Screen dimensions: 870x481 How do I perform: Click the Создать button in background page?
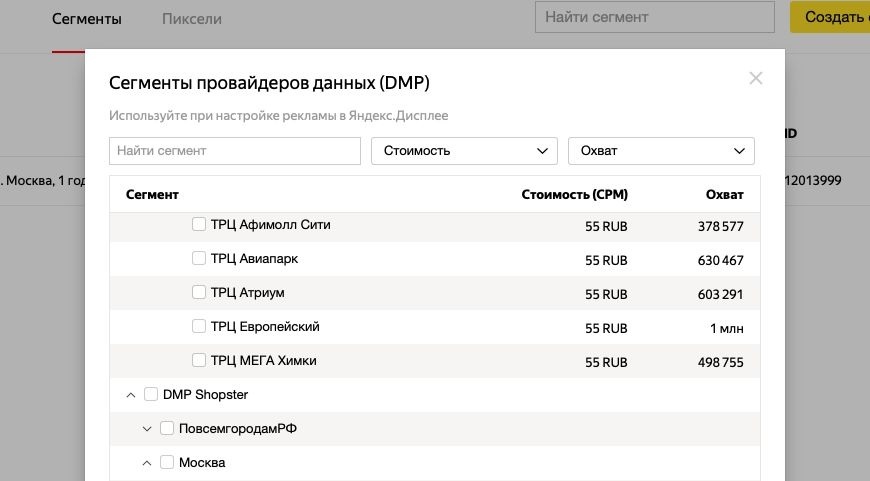pos(830,17)
